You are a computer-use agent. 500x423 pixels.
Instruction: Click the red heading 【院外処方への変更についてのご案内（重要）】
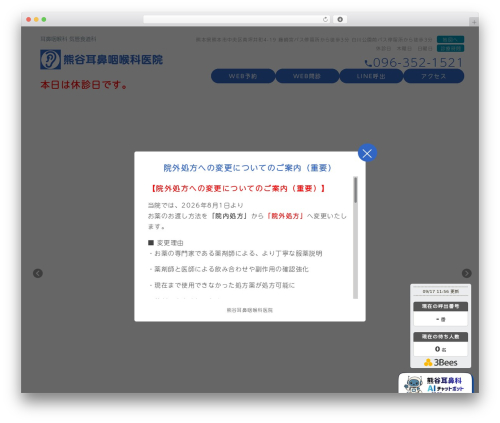click(x=237, y=189)
